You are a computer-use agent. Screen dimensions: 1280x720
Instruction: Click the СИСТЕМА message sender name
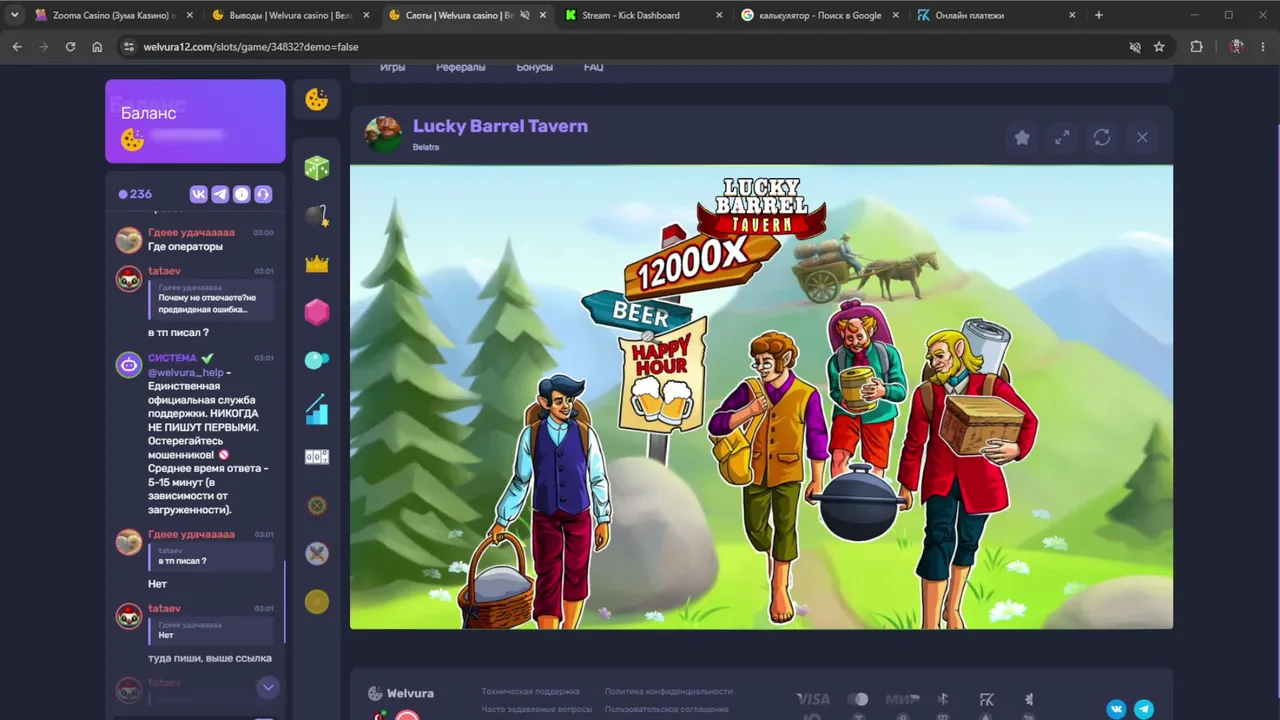[172, 358]
